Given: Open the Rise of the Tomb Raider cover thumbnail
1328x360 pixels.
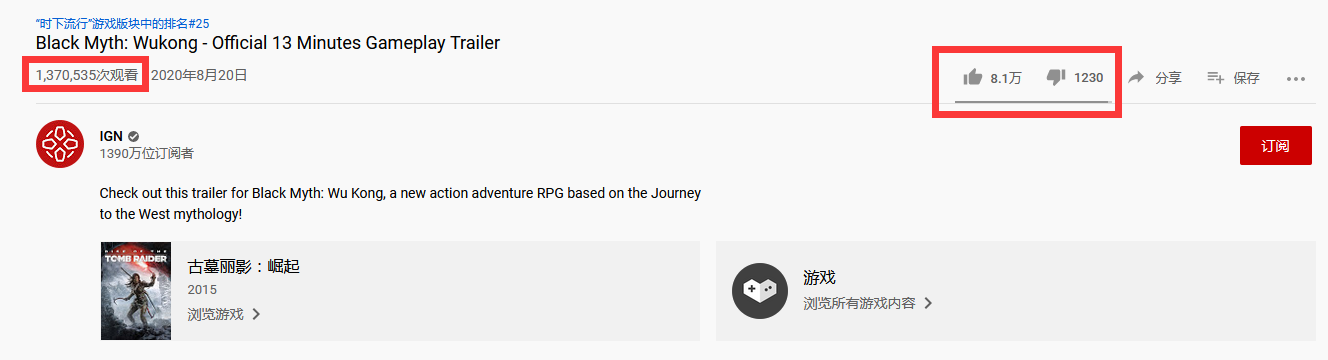Looking at the screenshot, I should (x=136, y=290).
